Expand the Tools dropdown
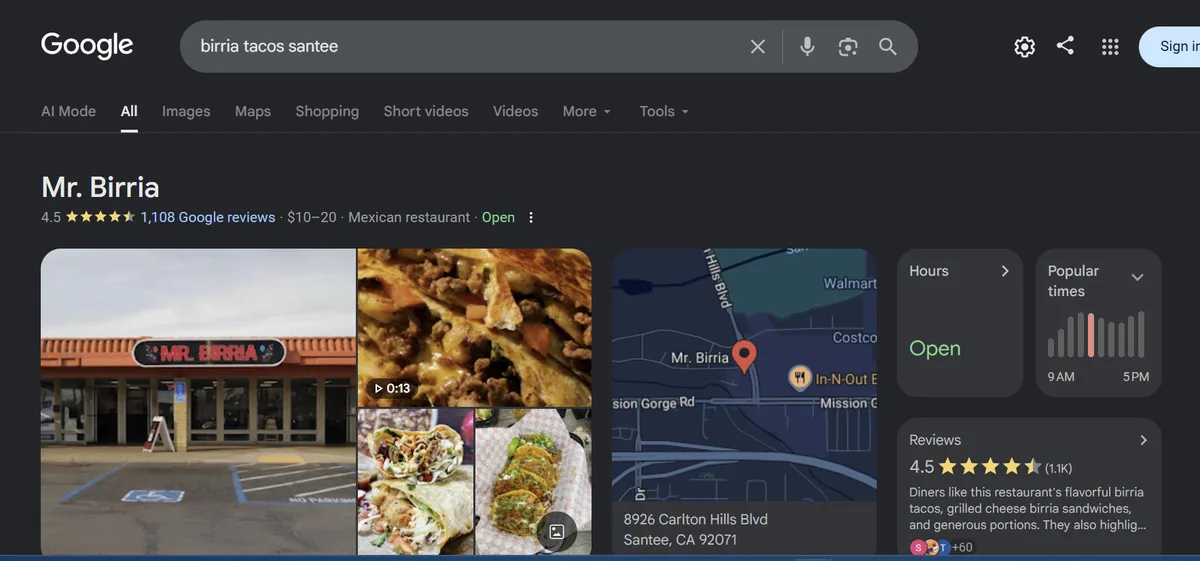The width and height of the screenshot is (1200, 561). click(664, 111)
